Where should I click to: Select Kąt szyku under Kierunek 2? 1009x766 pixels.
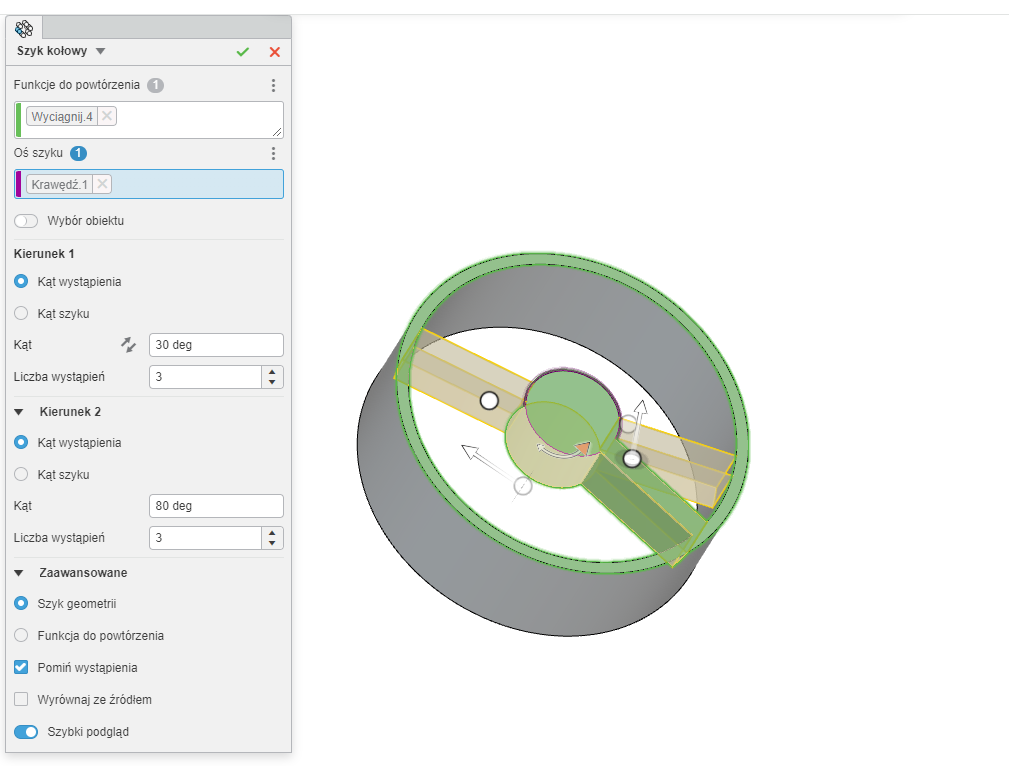(21, 475)
